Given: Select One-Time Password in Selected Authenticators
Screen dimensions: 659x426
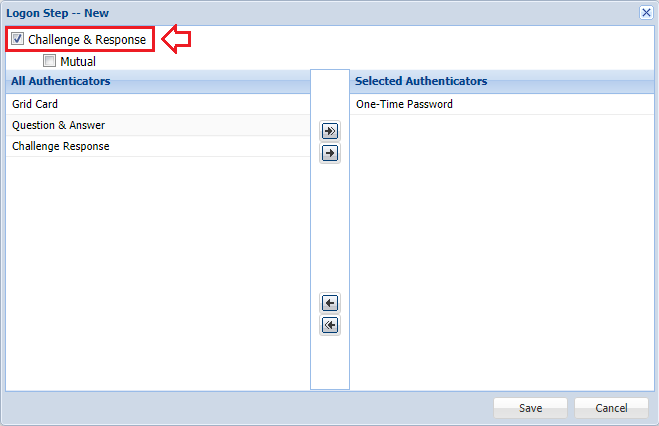Looking at the screenshot, I should (404, 104).
